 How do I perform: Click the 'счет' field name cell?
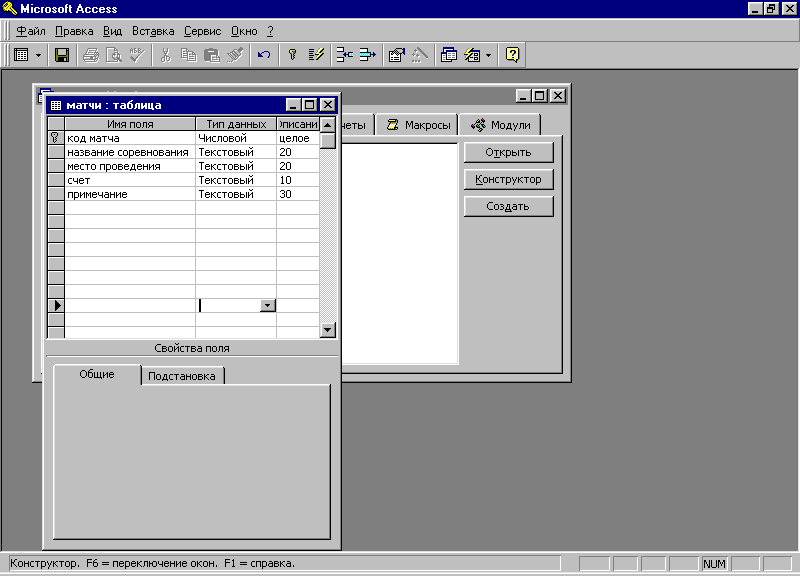tap(130, 180)
